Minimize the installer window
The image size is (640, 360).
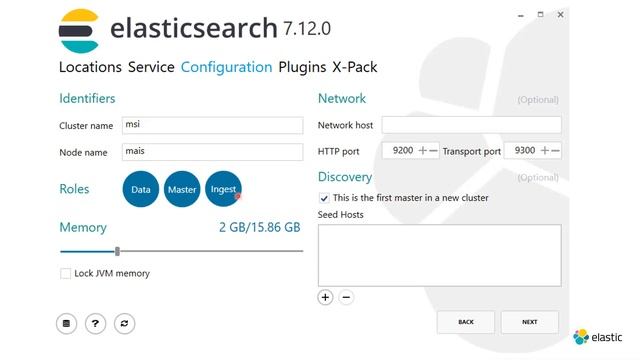[521, 15]
